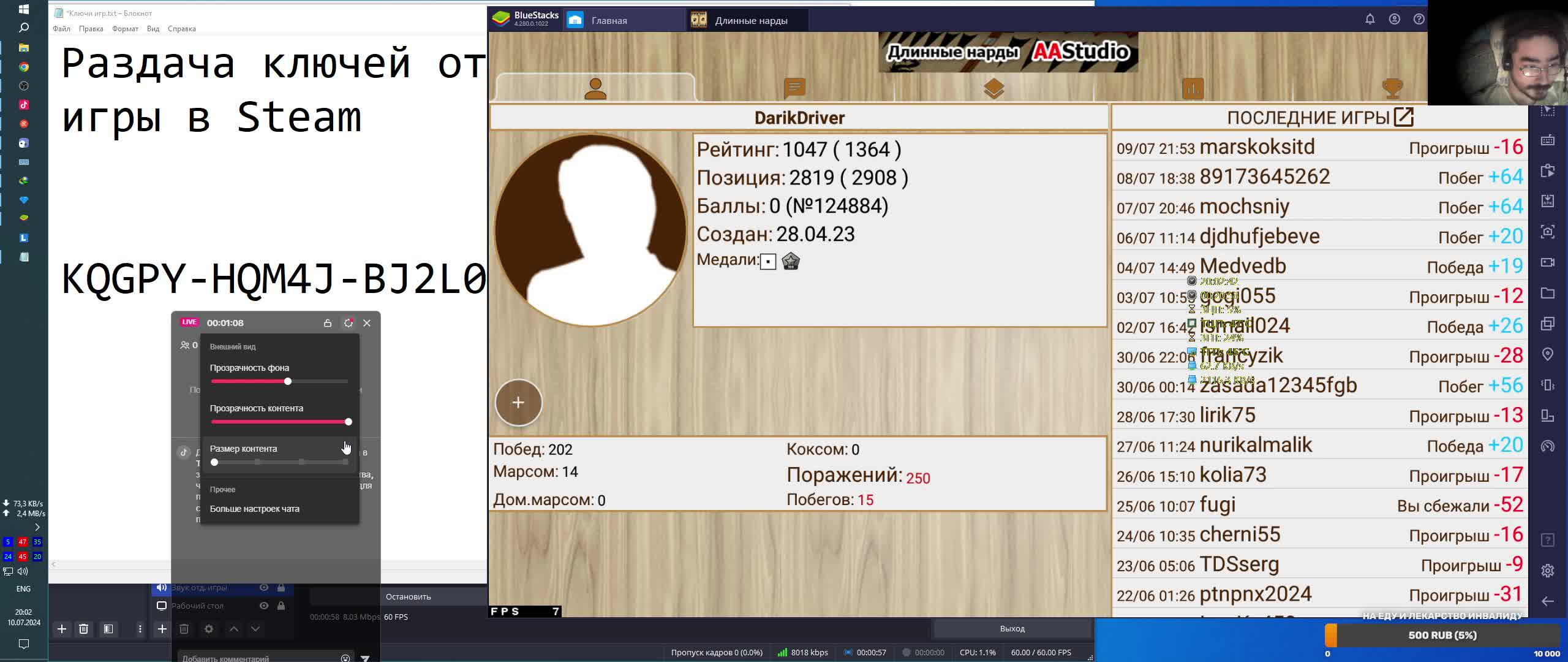The image size is (1568, 662).
Task: Open the chat messages tab icon
Action: 794,88
